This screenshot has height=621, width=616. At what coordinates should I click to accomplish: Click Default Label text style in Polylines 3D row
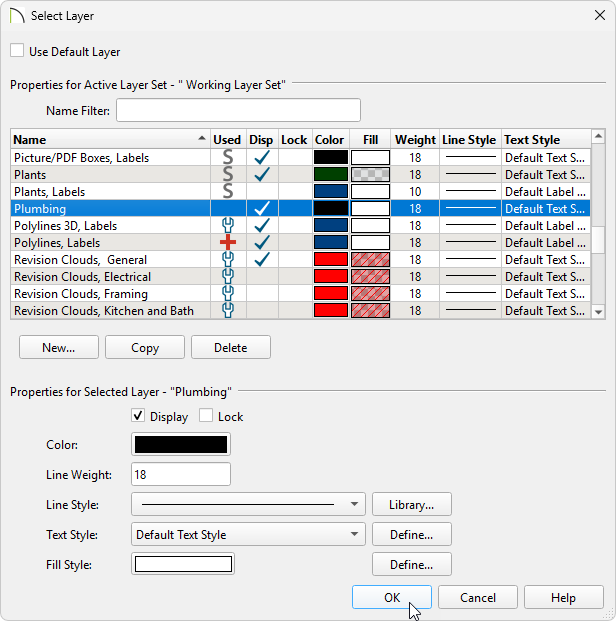point(545,225)
